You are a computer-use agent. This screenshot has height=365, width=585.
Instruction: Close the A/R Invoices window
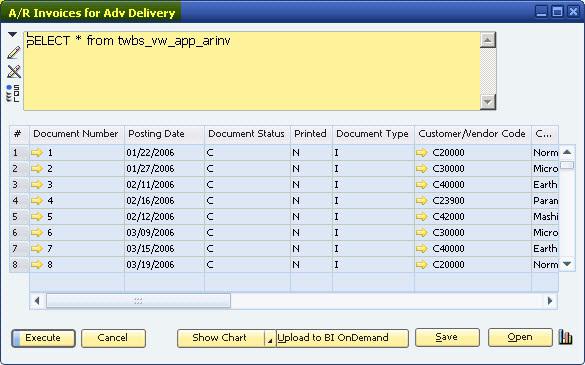click(573, 12)
